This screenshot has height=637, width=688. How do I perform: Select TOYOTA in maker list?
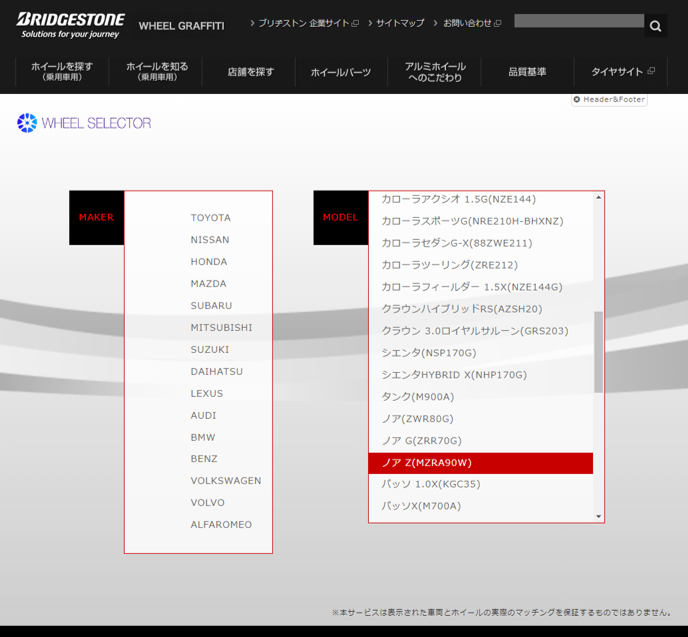click(x=210, y=218)
